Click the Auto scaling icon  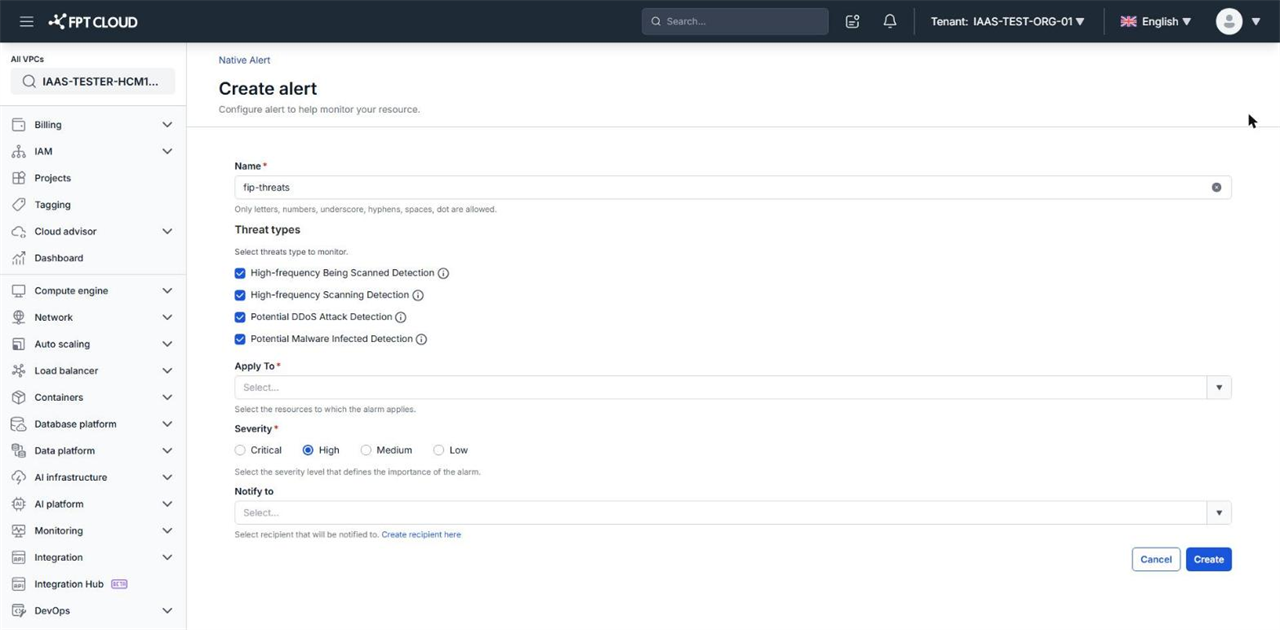coord(18,344)
